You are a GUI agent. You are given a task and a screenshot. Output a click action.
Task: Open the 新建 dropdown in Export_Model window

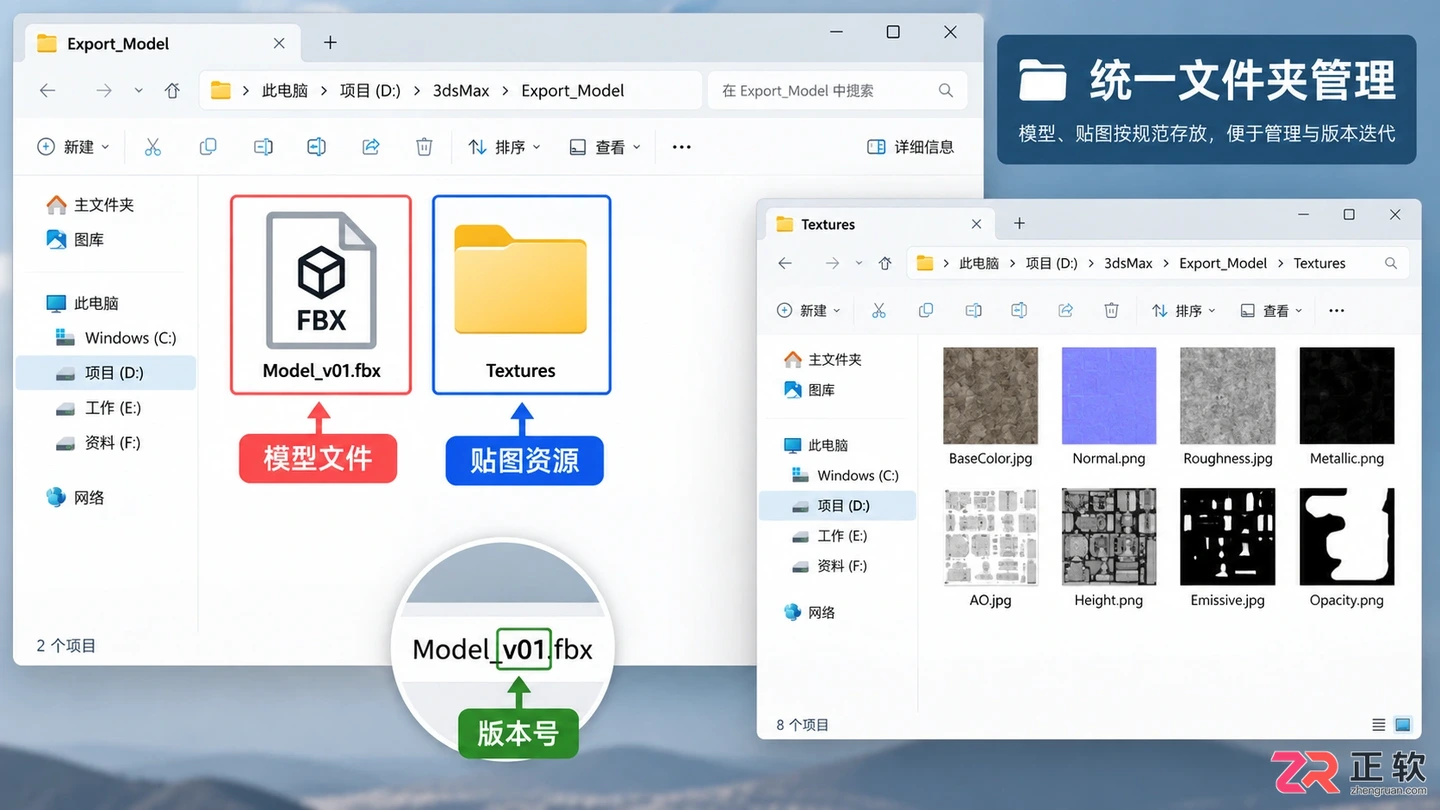click(73, 147)
